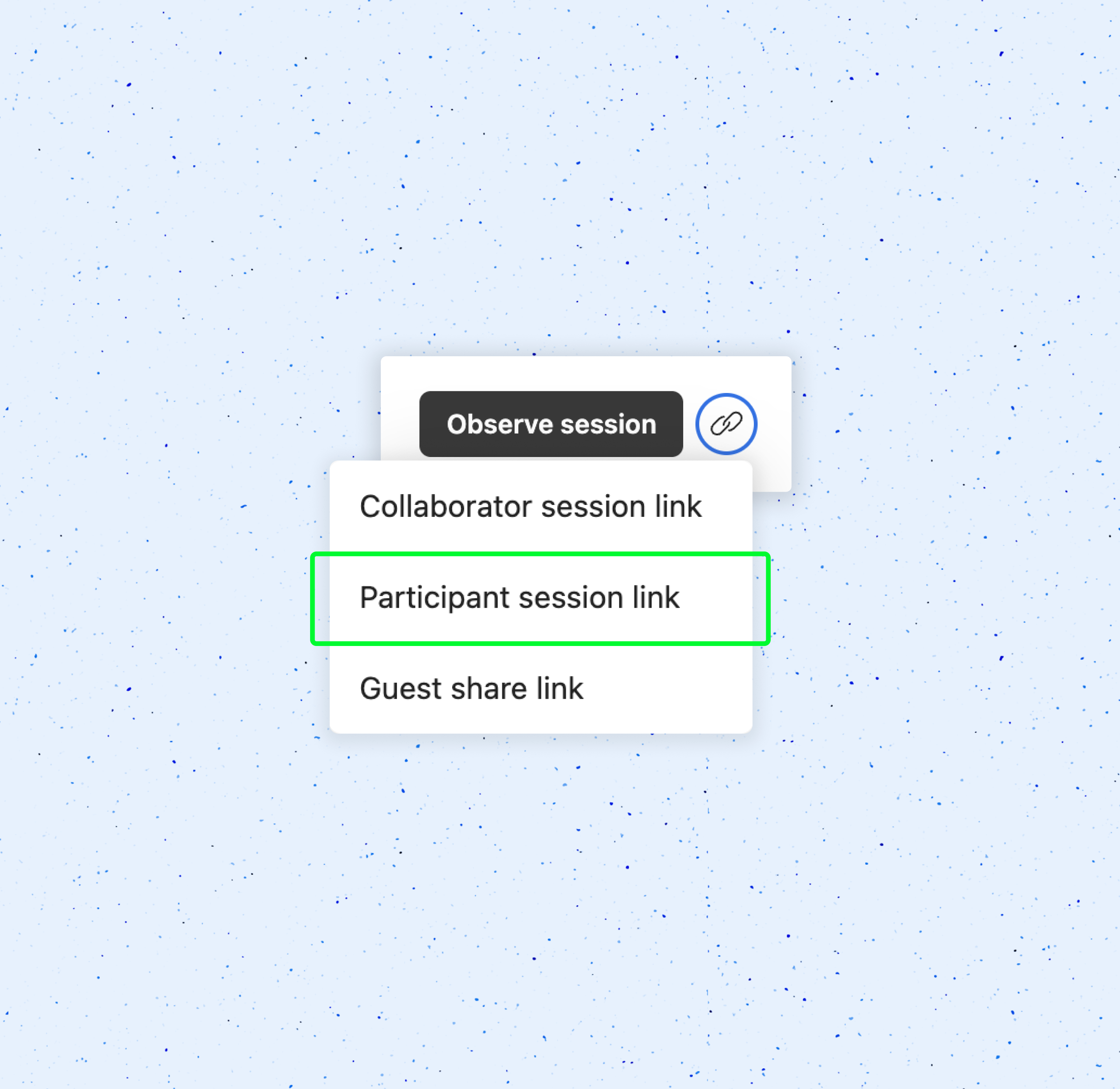Select the Guest share link item
Image resolution: width=1120 pixels, height=1089 pixels.
point(540,689)
